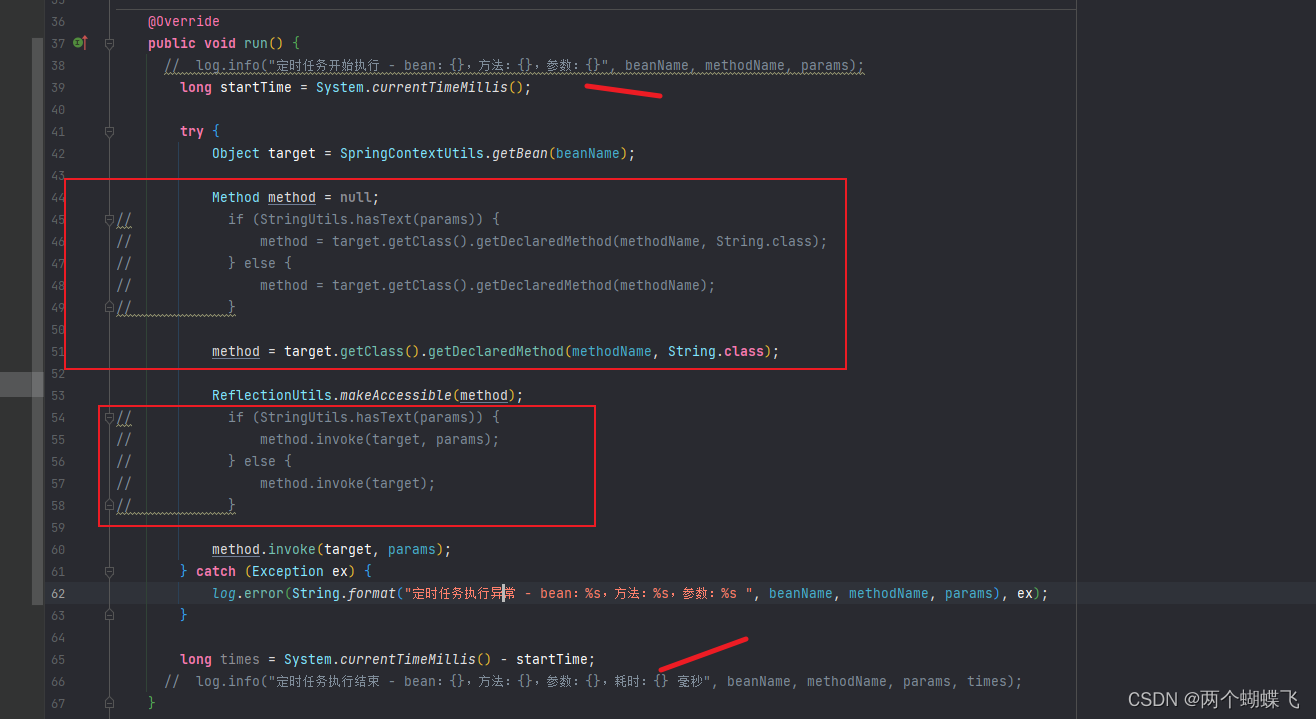1316x719 pixels.
Task: Click getDeclaredMethod on line 51
Action: click(496, 351)
